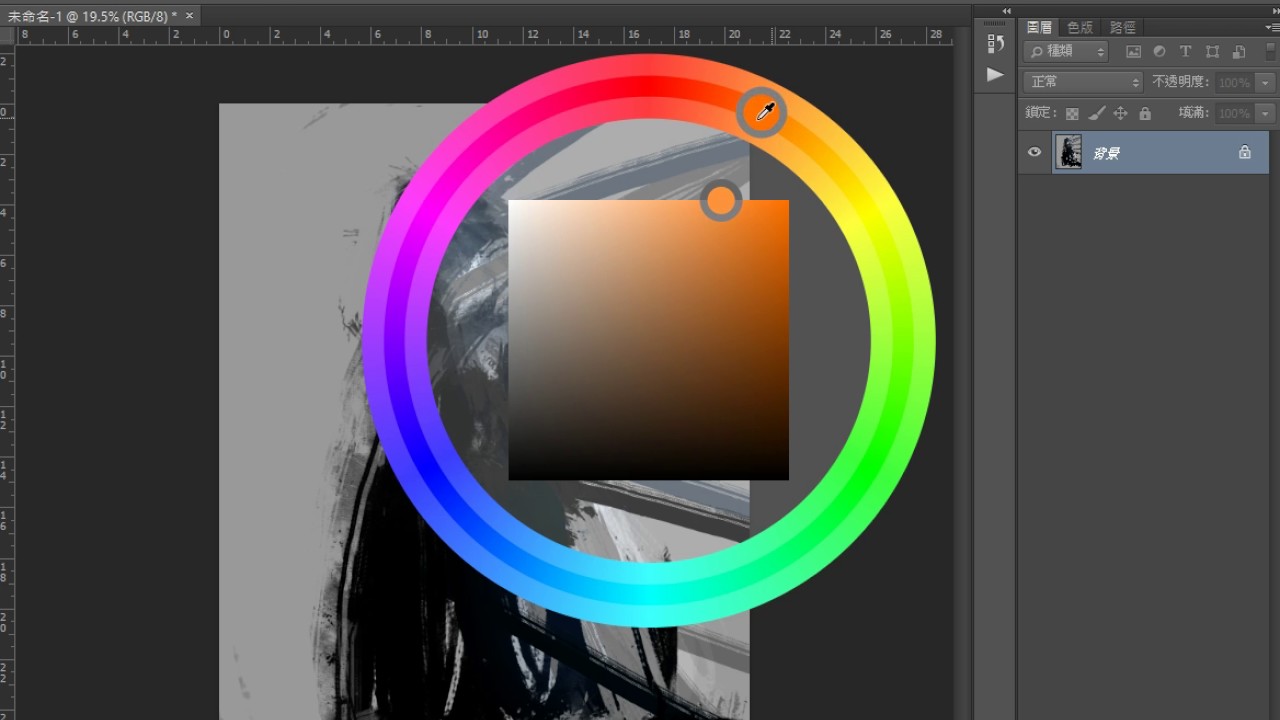The image size is (1280, 720).
Task: Lock image pixels brush icon
Action: point(1097,114)
